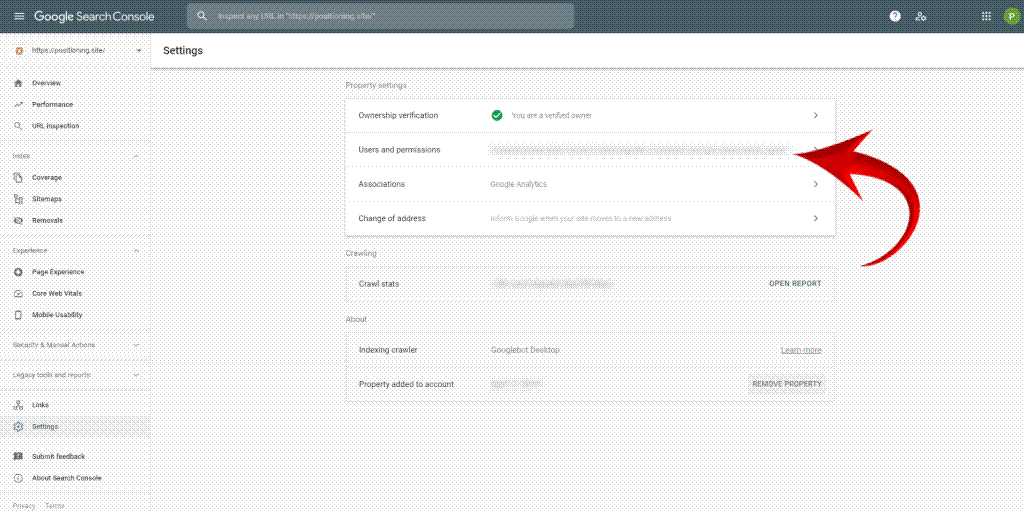Click OPEN REPORT for Crawl stats
1024x512 pixels.
(795, 284)
